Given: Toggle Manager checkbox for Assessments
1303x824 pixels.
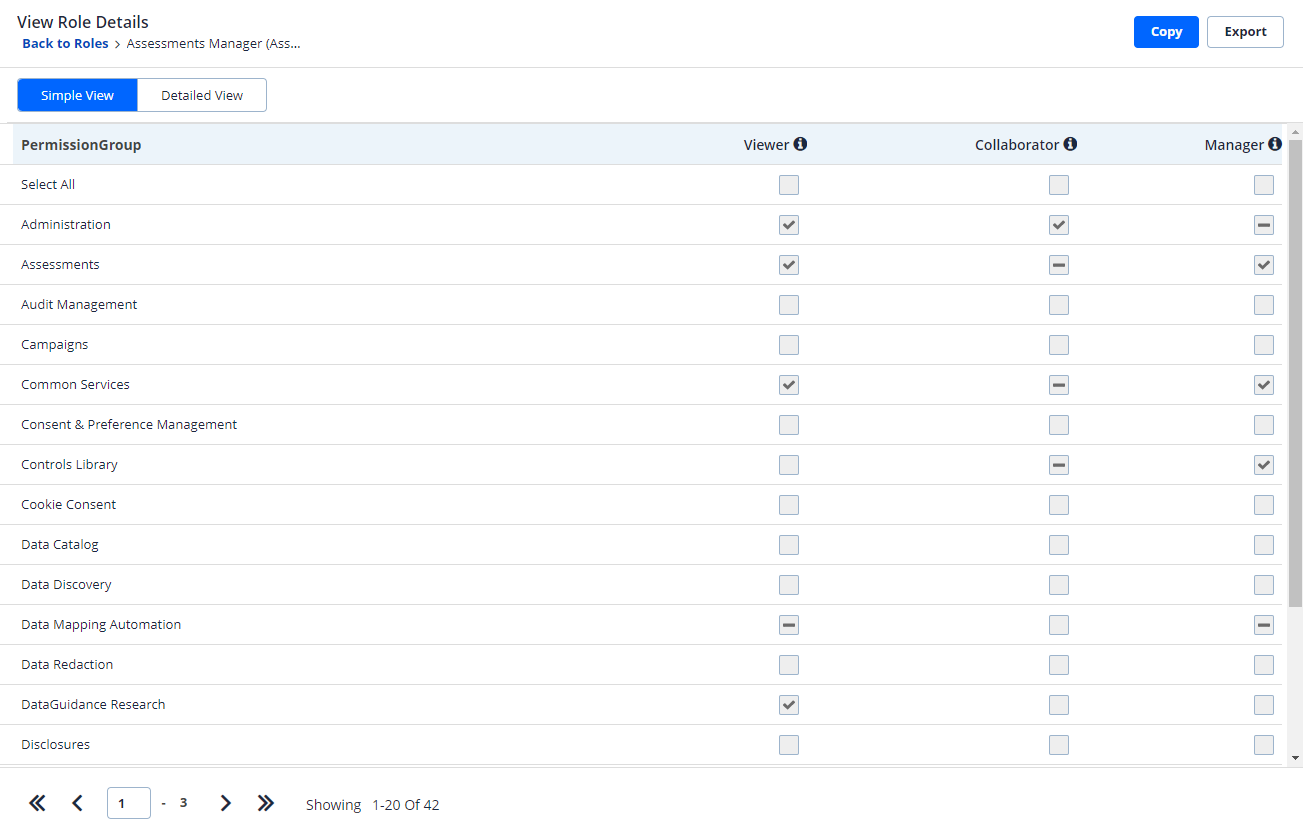Looking at the screenshot, I should [1264, 265].
